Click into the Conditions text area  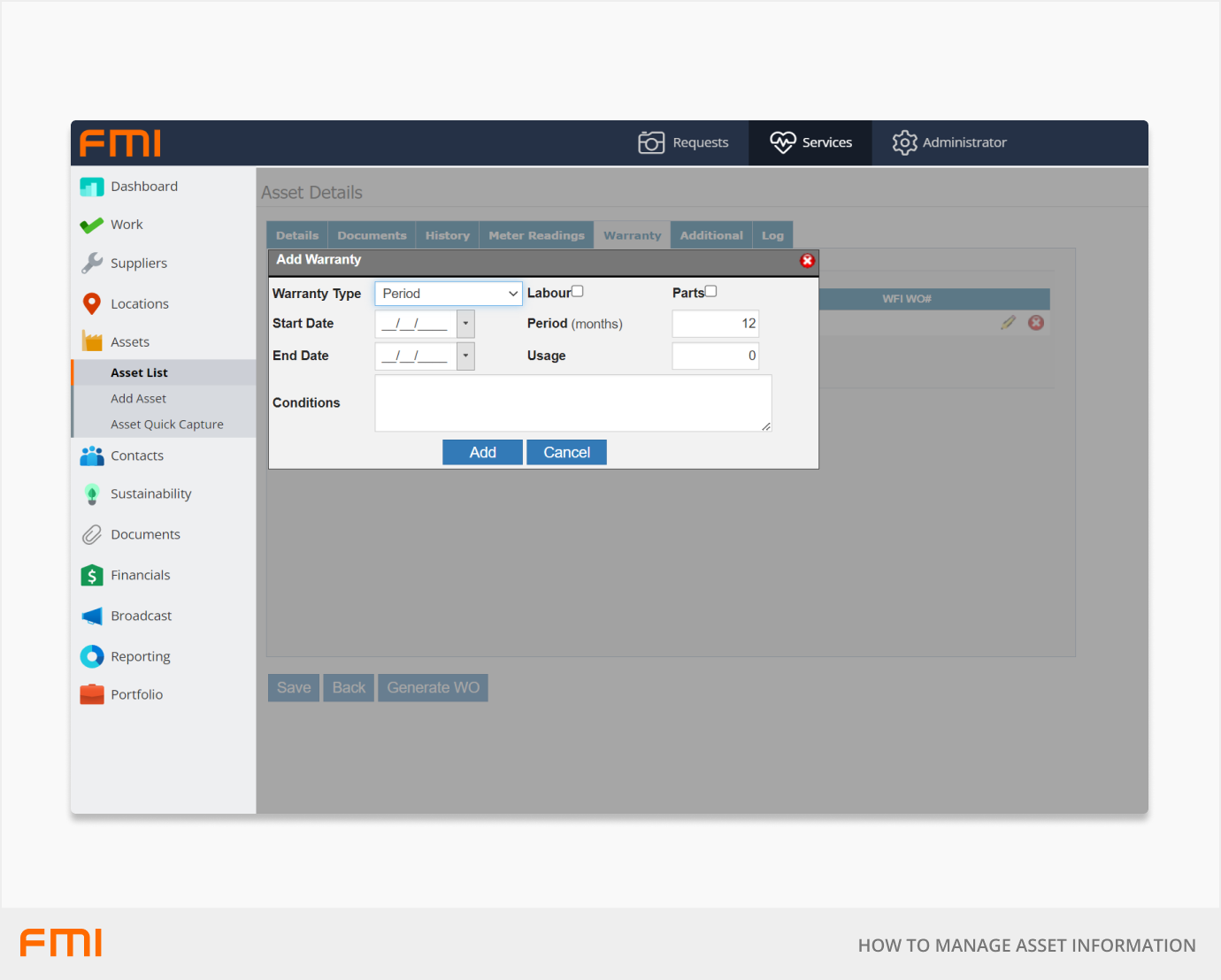[x=572, y=403]
